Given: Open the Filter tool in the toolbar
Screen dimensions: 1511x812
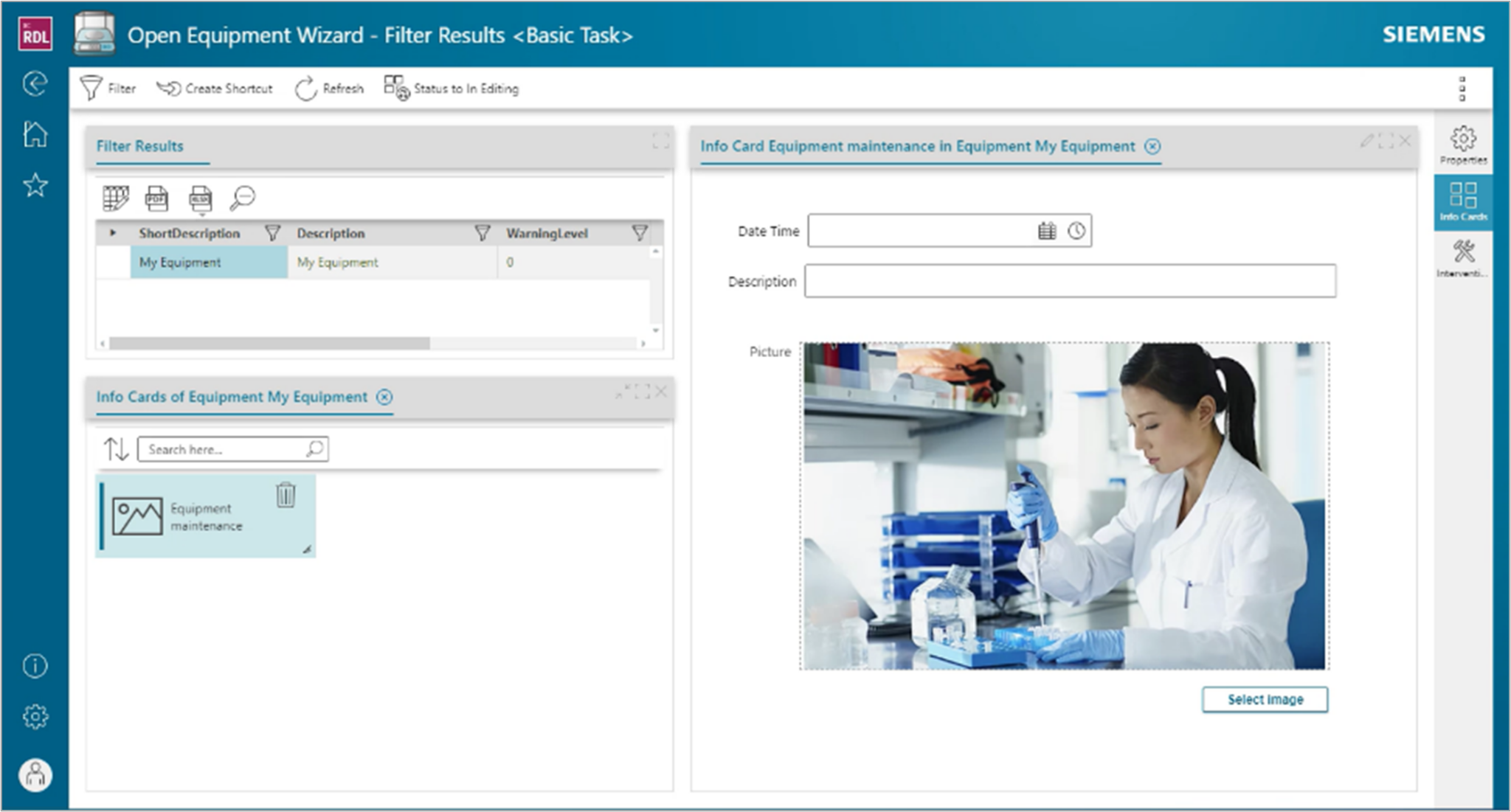Looking at the screenshot, I should 109,88.
